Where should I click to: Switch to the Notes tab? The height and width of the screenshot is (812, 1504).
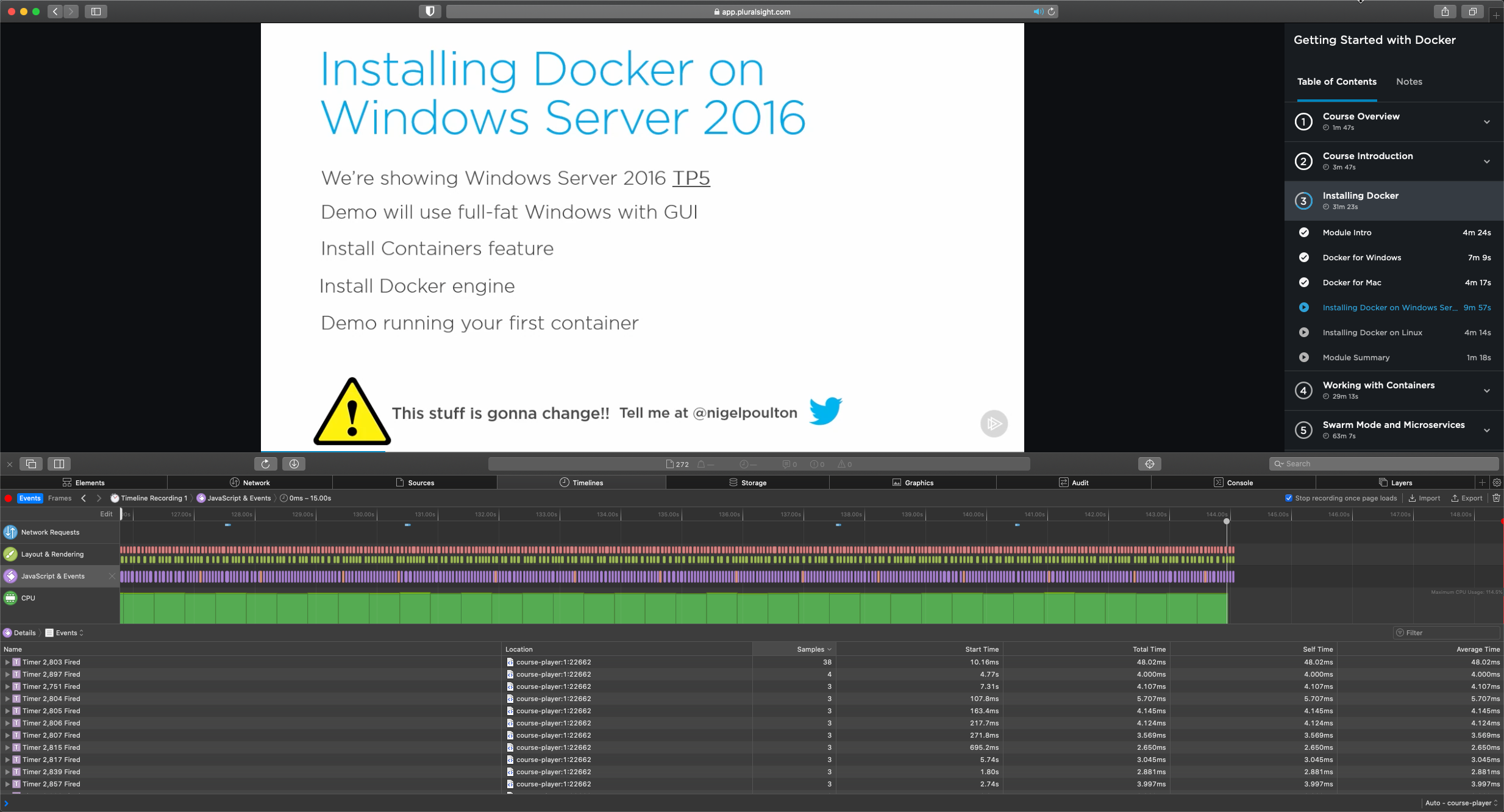click(1408, 81)
